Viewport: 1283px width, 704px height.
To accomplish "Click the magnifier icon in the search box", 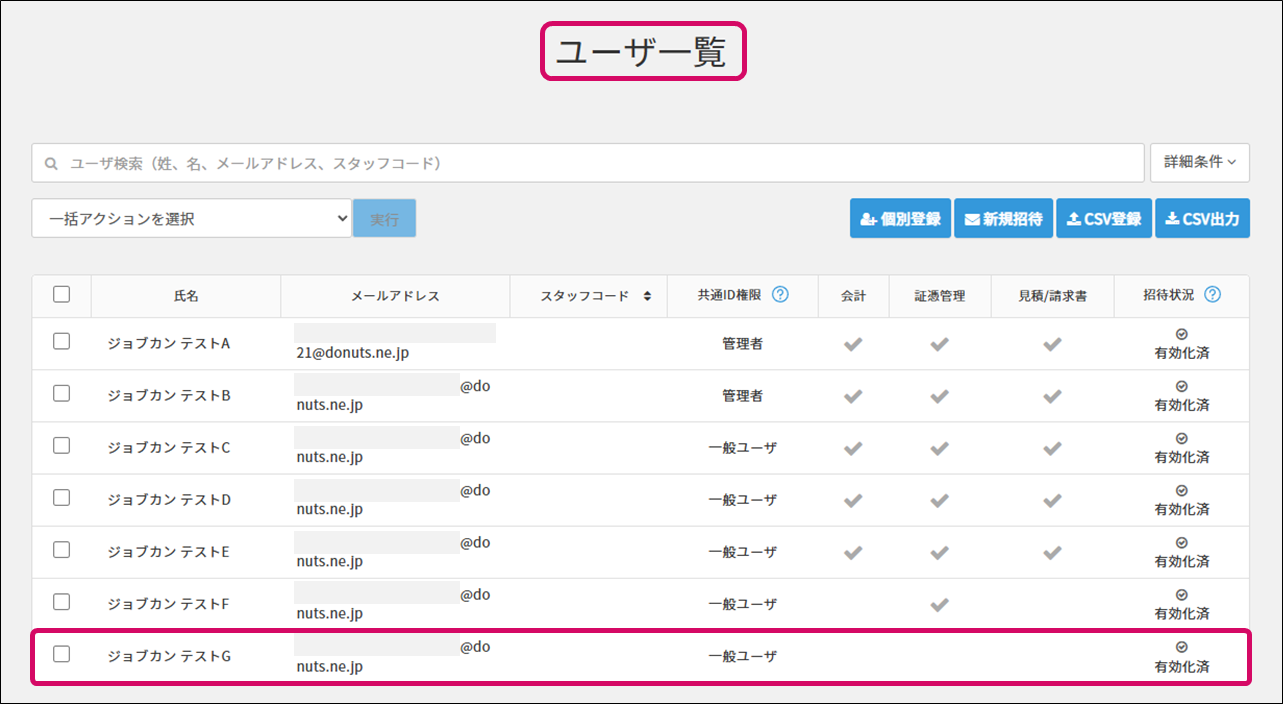I will [52, 163].
